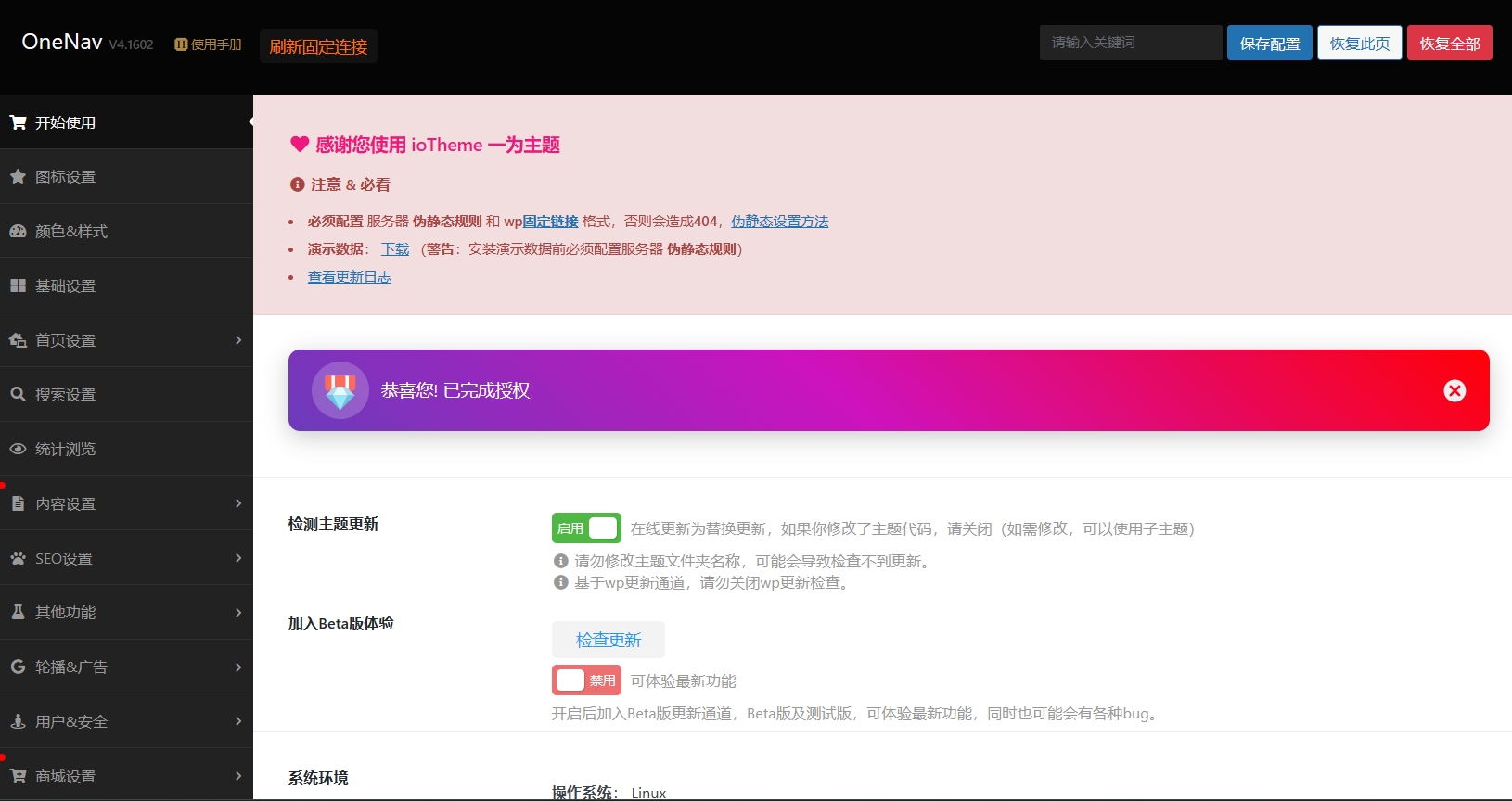Click the 保存配置 button
This screenshot has width=1512, height=801.
coord(1269,44)
